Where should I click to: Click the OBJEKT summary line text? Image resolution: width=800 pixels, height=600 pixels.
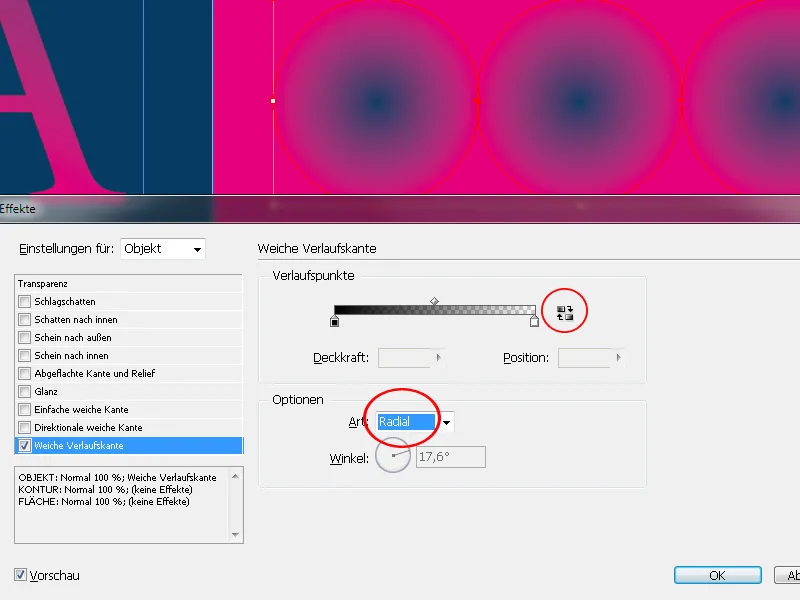tap(117, 478)
